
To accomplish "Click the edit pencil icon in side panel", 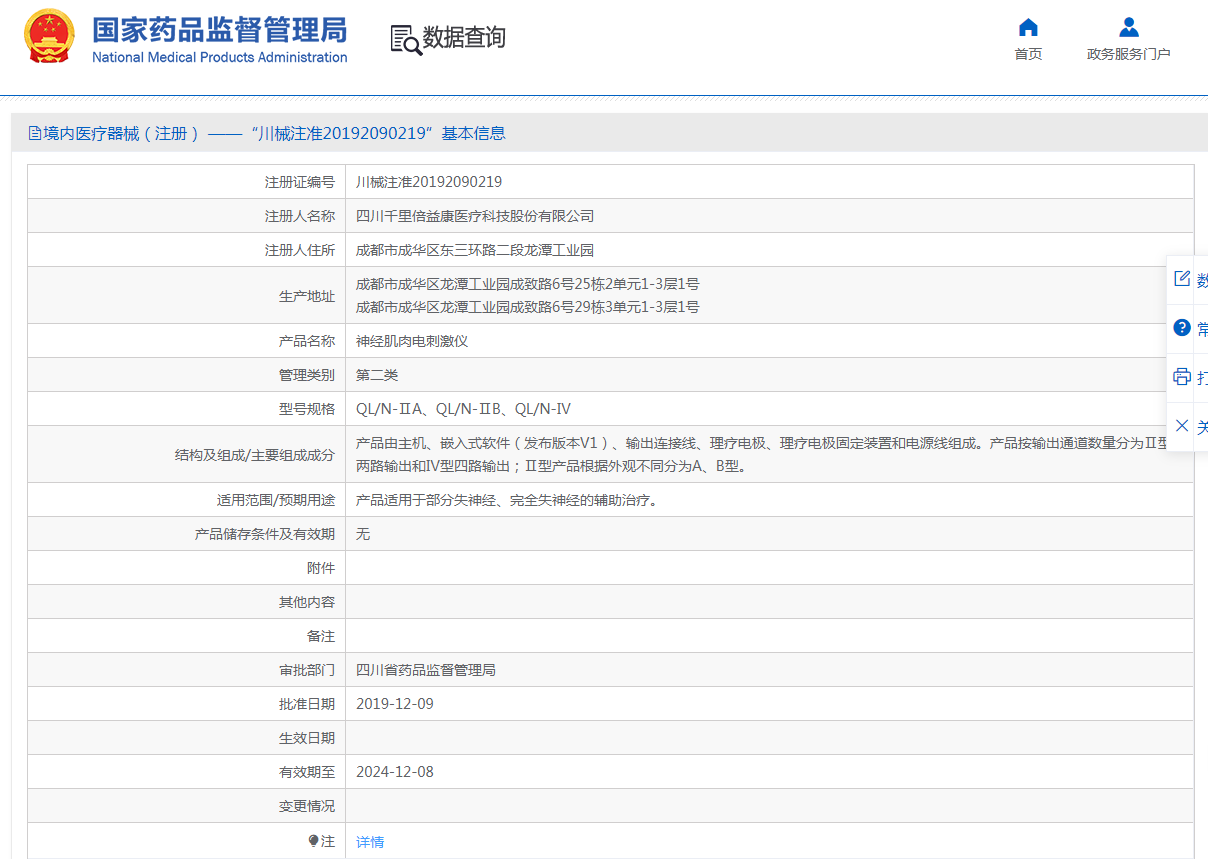I will point(1182,279).
